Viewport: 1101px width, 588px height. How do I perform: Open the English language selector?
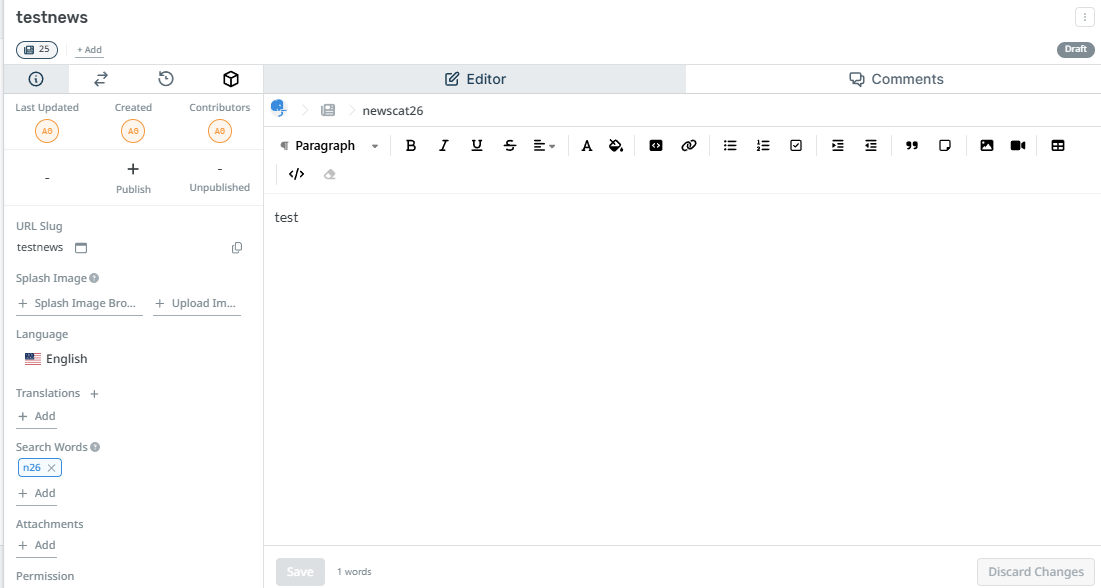point(57,359)
